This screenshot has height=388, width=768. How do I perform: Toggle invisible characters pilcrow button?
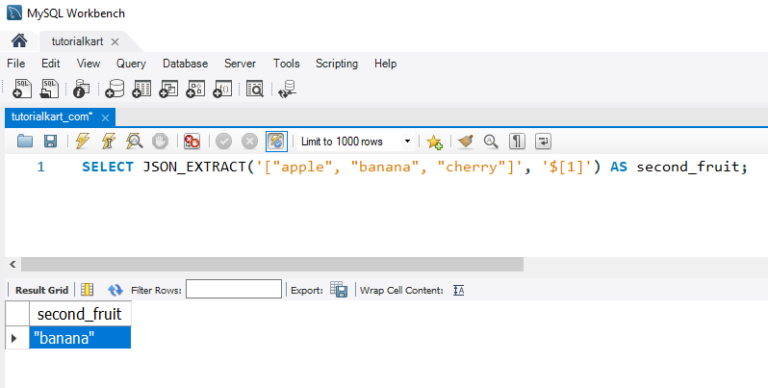pos(517,142)
